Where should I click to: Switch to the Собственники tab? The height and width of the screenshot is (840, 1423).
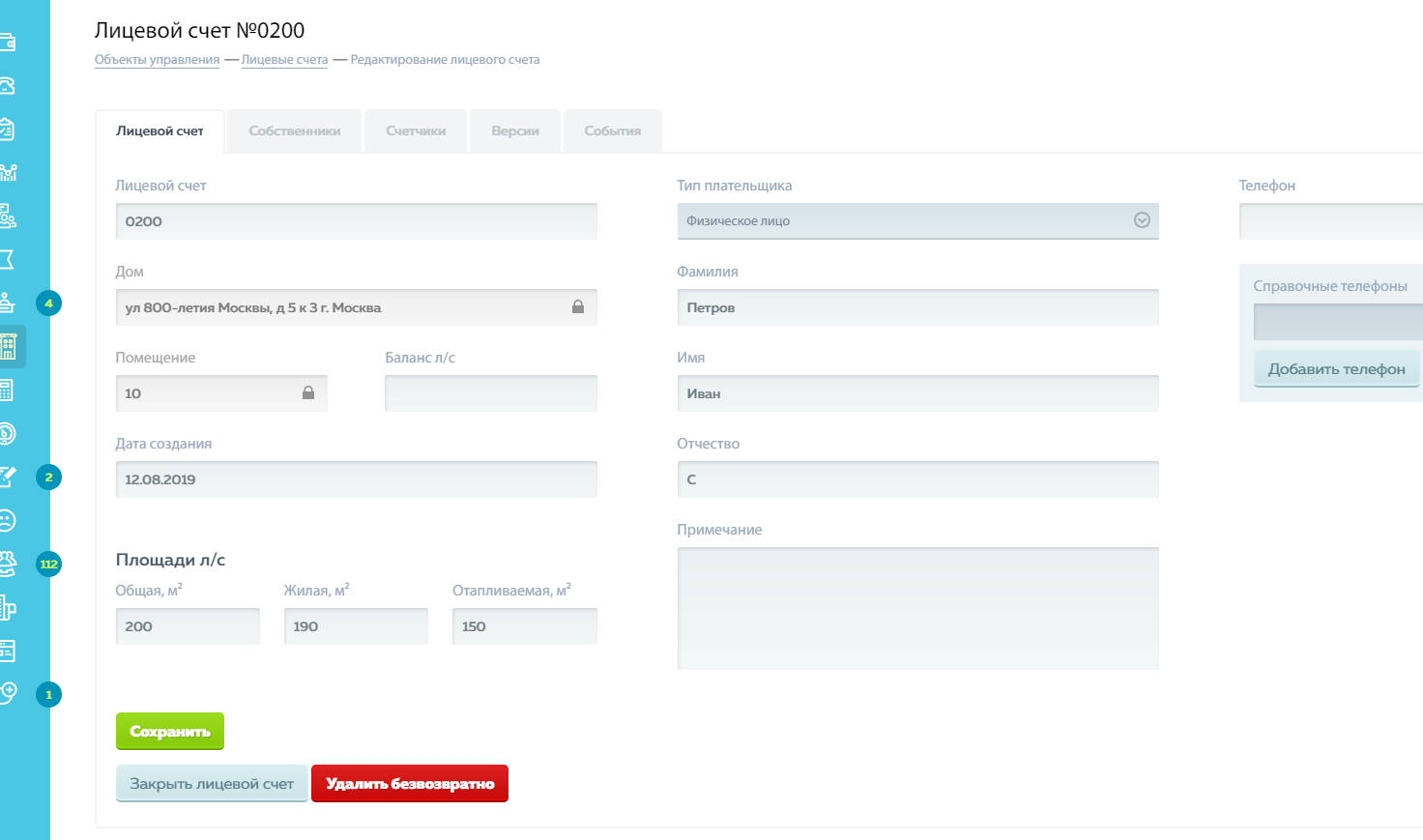click(294, 131)
